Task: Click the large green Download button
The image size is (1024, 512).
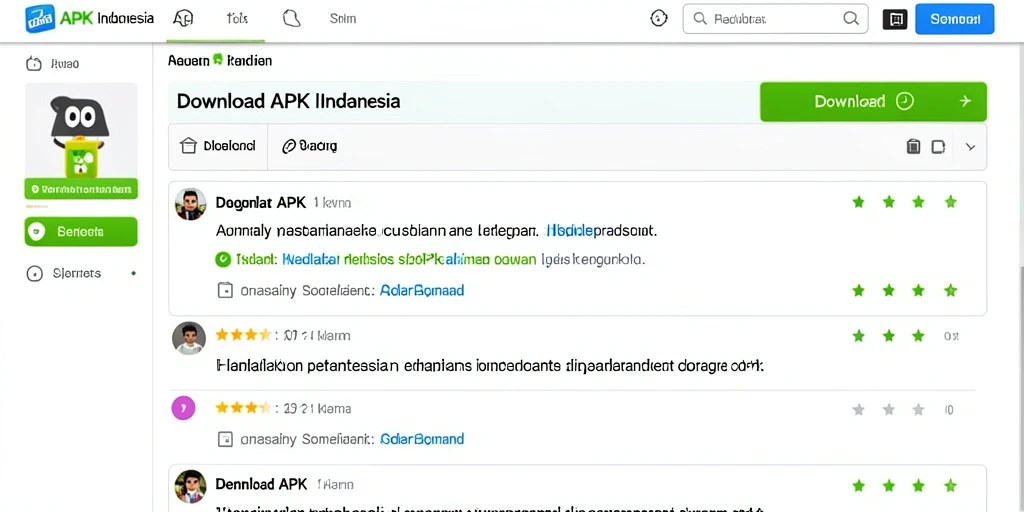Action: click(873, 102)
